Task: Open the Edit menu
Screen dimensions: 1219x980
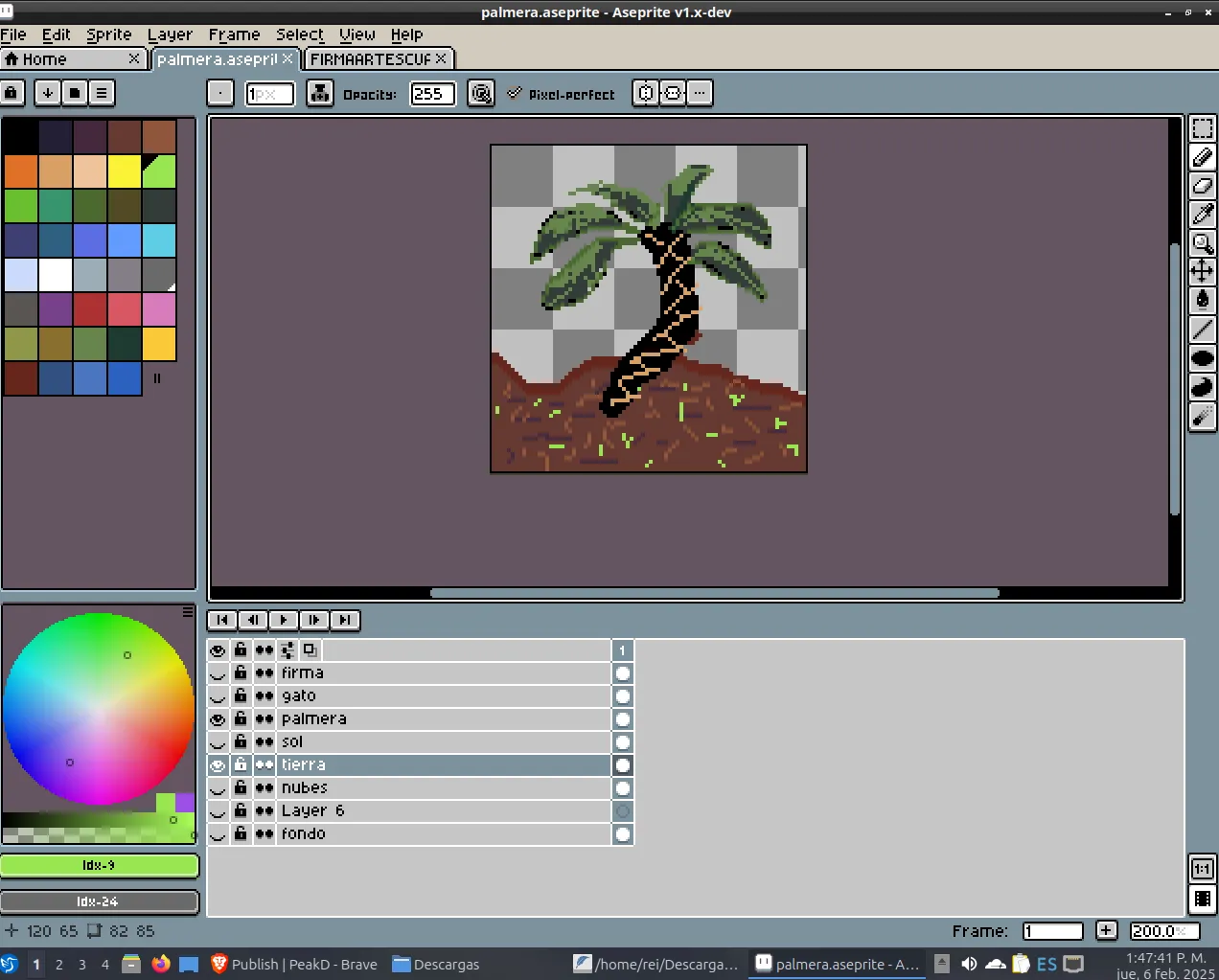Action: coord(56,34)
